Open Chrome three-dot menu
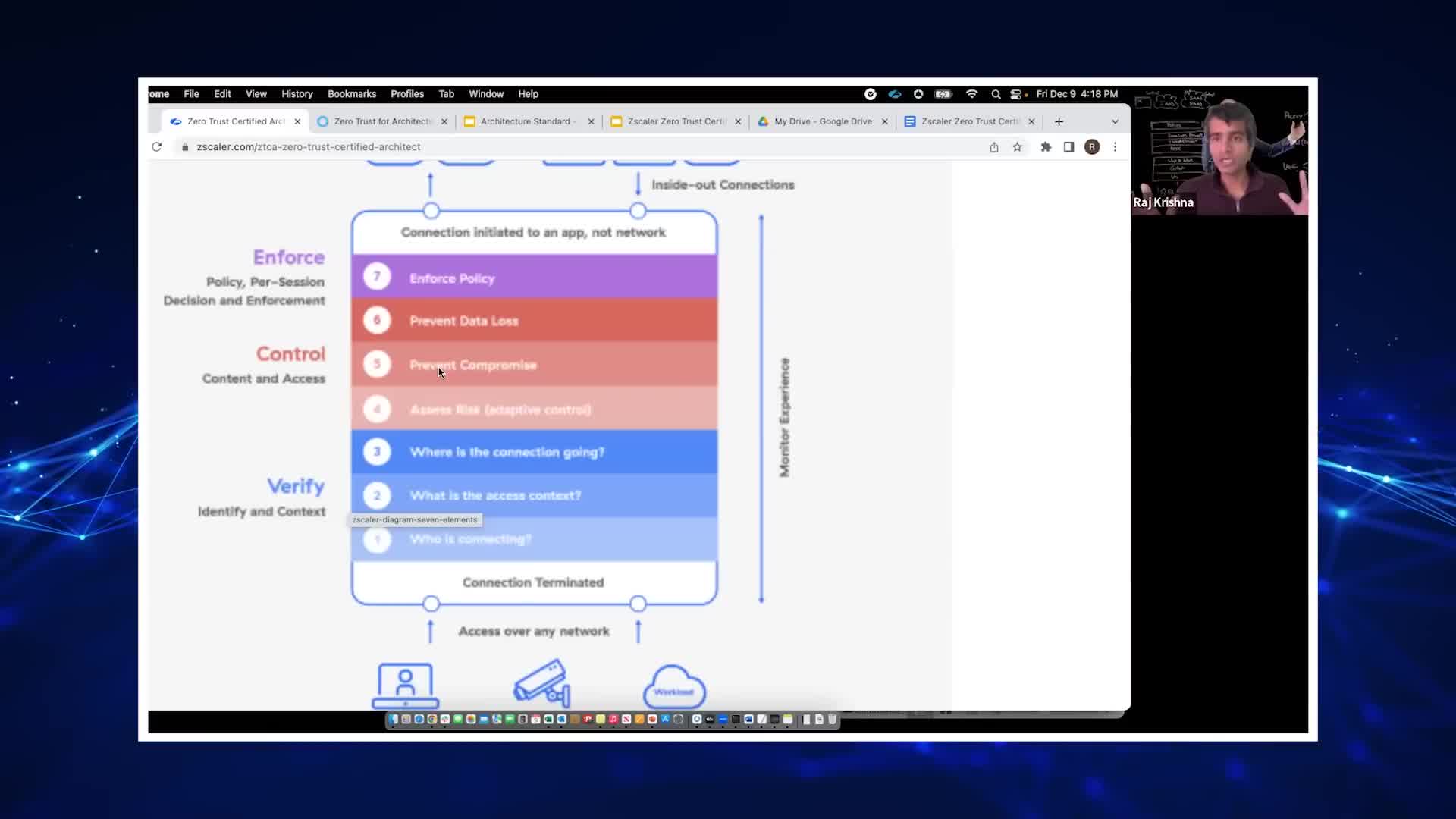This screenshot has width=1456, height=819. click(x=1115, y=147)
